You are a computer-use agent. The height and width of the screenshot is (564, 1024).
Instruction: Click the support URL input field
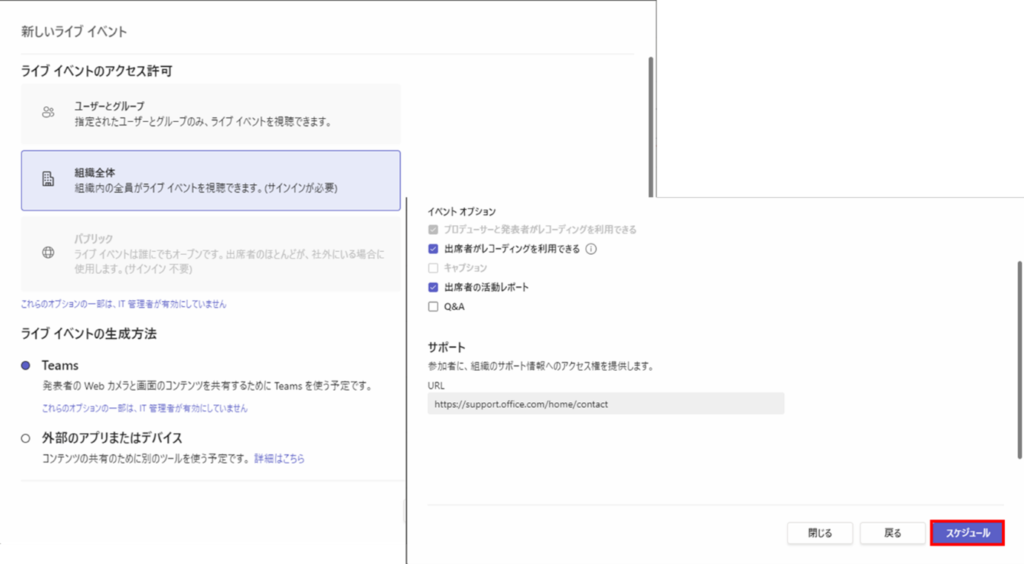(605, 404)
